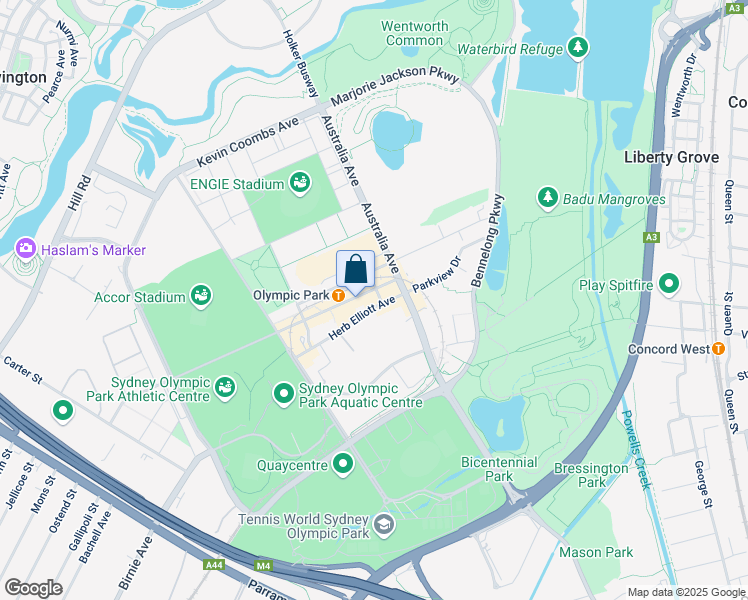Select the Liberty Grove suburb label

click(x=671, y=157)
